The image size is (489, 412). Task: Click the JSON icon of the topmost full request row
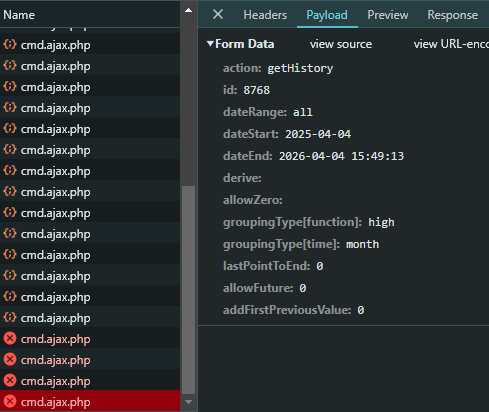(10, 44)
